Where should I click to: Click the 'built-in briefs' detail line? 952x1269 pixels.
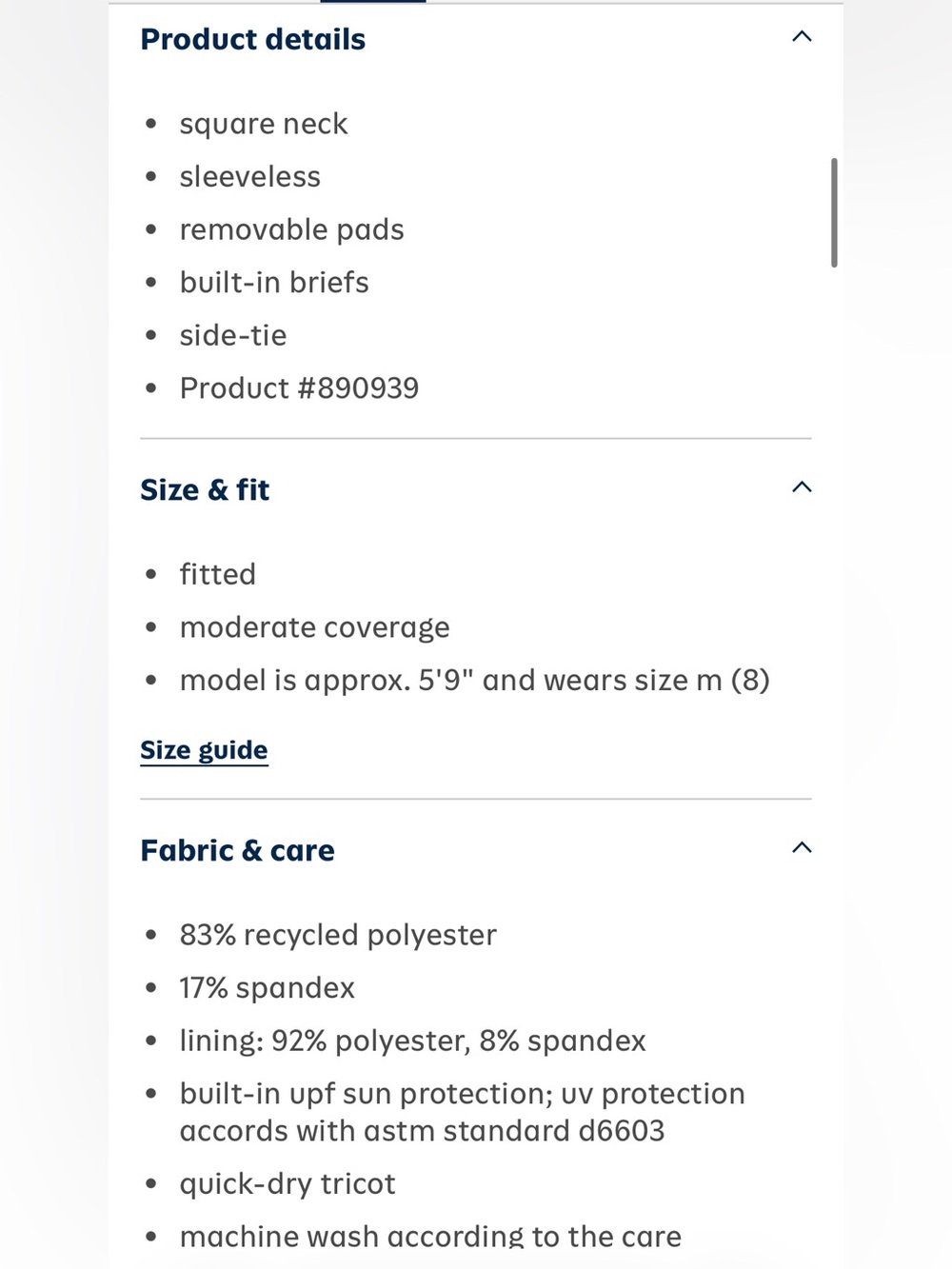(274, 283)
